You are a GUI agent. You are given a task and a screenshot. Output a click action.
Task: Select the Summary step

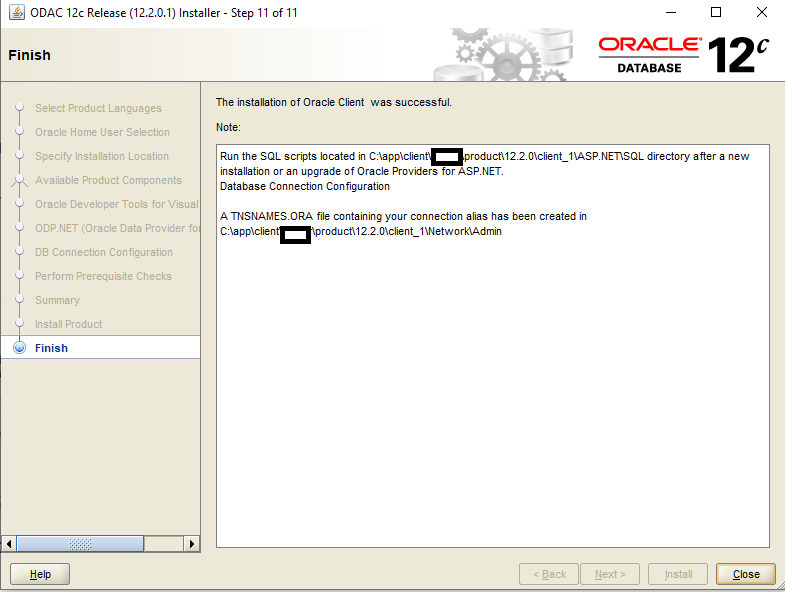58,300
